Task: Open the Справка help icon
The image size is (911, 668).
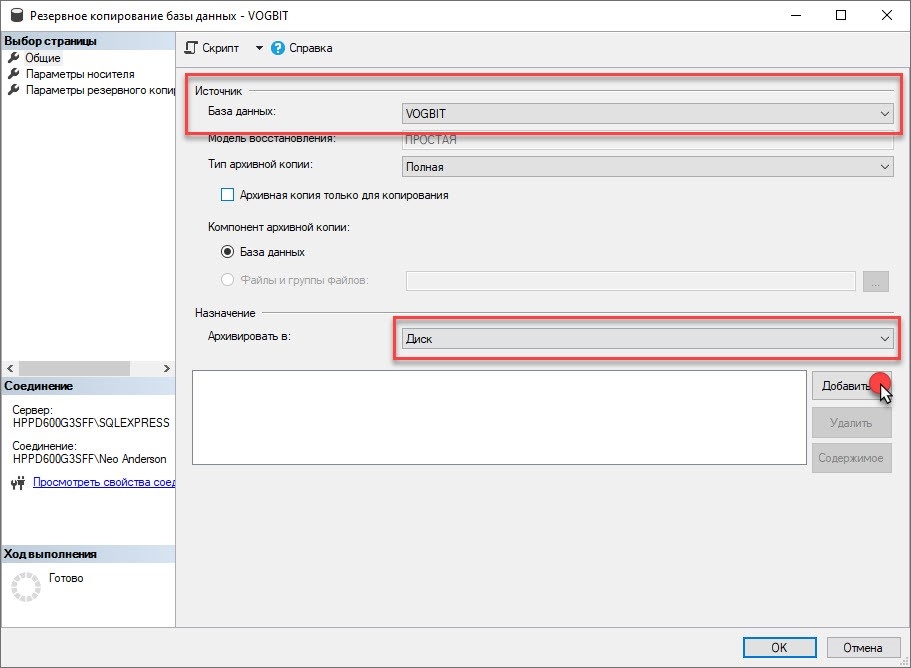Action: pyautogui.click(x=278, y=48)
